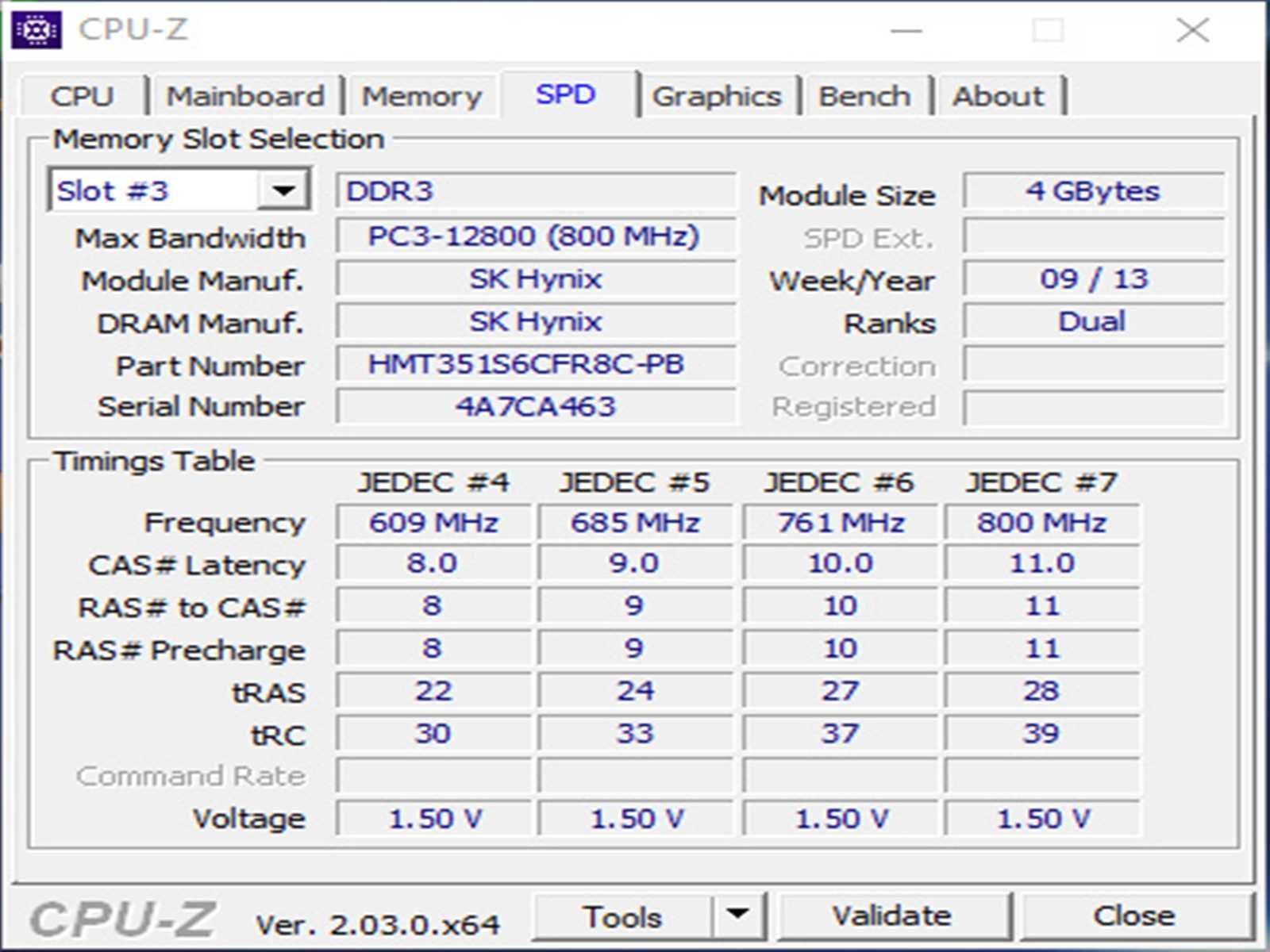
Task: Click the JEDEC #4 voltage 1.50 V cell
Action: (x=433, y=819)
